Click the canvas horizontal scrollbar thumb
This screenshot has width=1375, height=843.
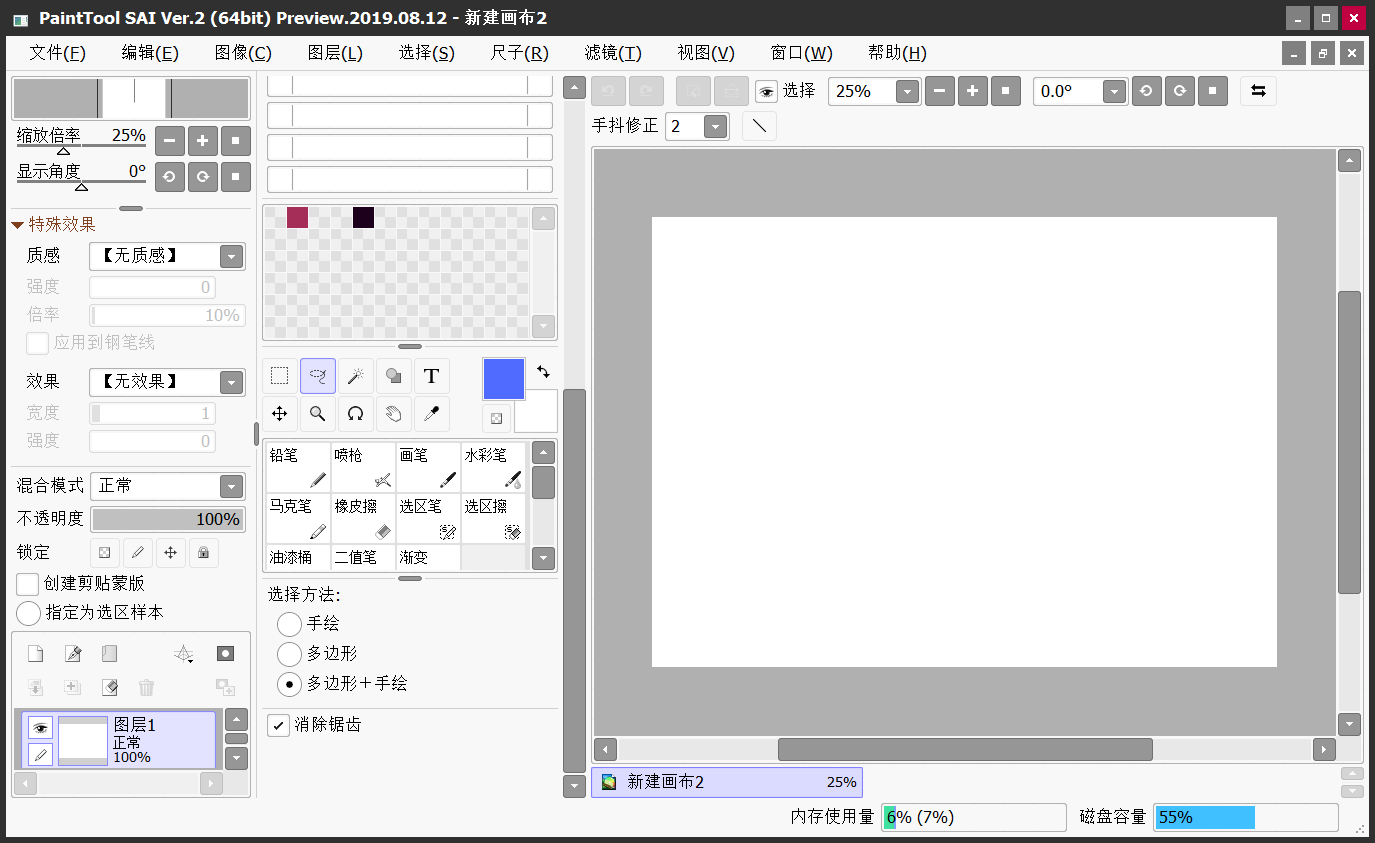(x=965, y=749)
